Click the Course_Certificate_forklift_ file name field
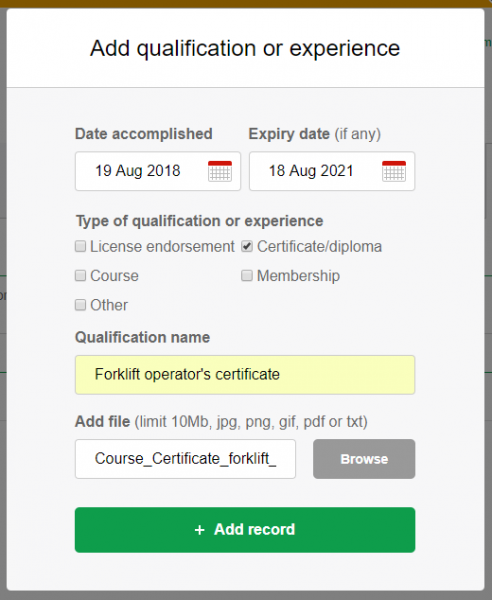492x600 pixels. pos(185,459)
